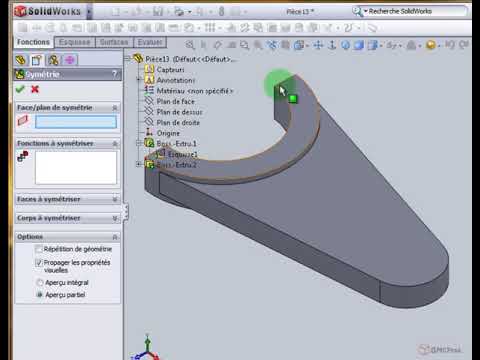Expand the Corps à symétriser section

[115, 218]
